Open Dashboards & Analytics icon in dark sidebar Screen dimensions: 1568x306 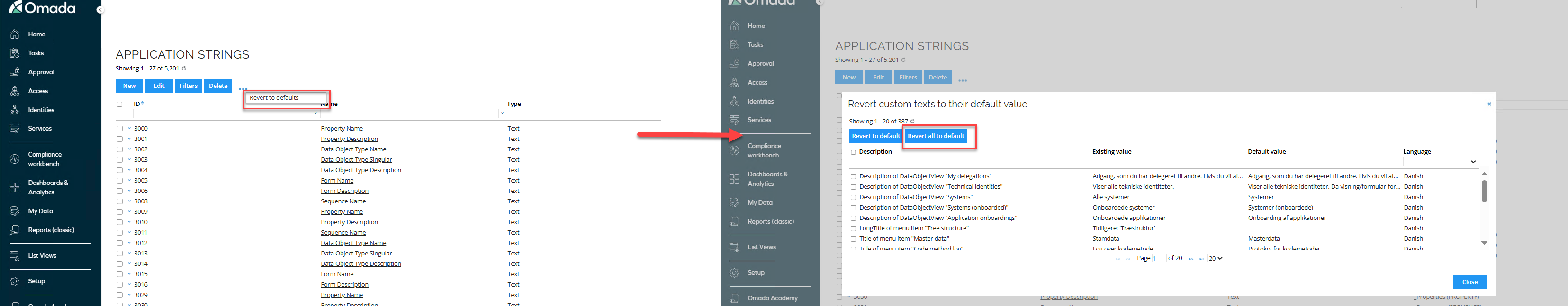(x=15, y=188)
